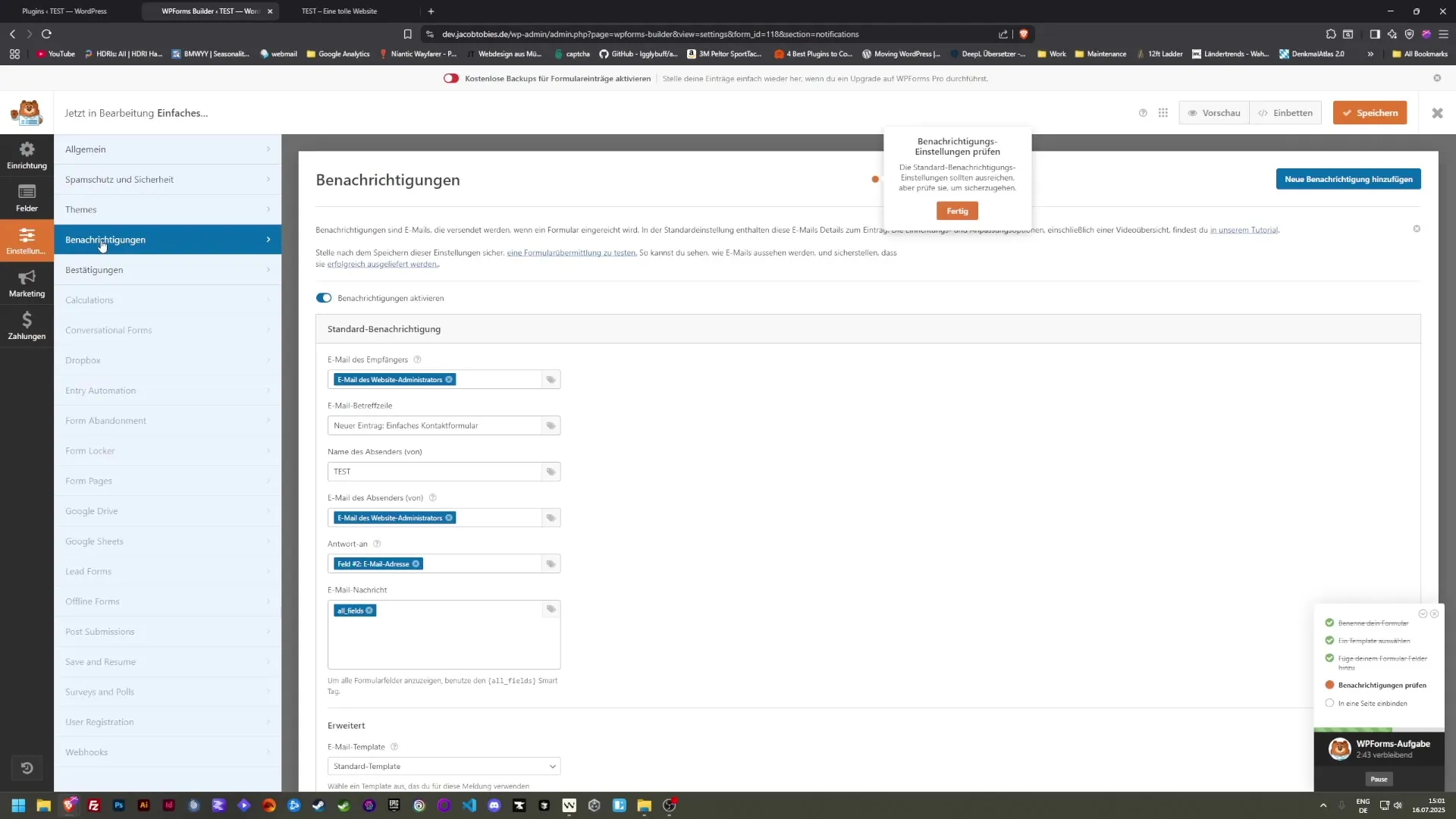Open the Einrichtung setup section
This screenshot has height=819, width=1456.
(x=27, y=155)
